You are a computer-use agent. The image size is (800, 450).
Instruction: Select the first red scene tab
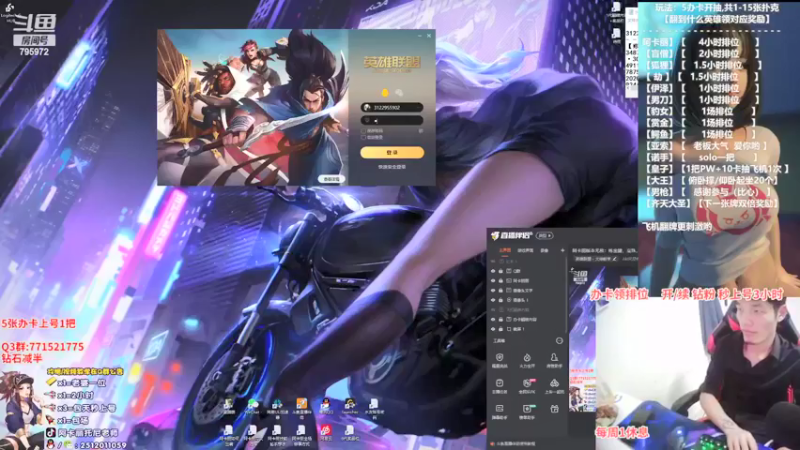point(505,250)
